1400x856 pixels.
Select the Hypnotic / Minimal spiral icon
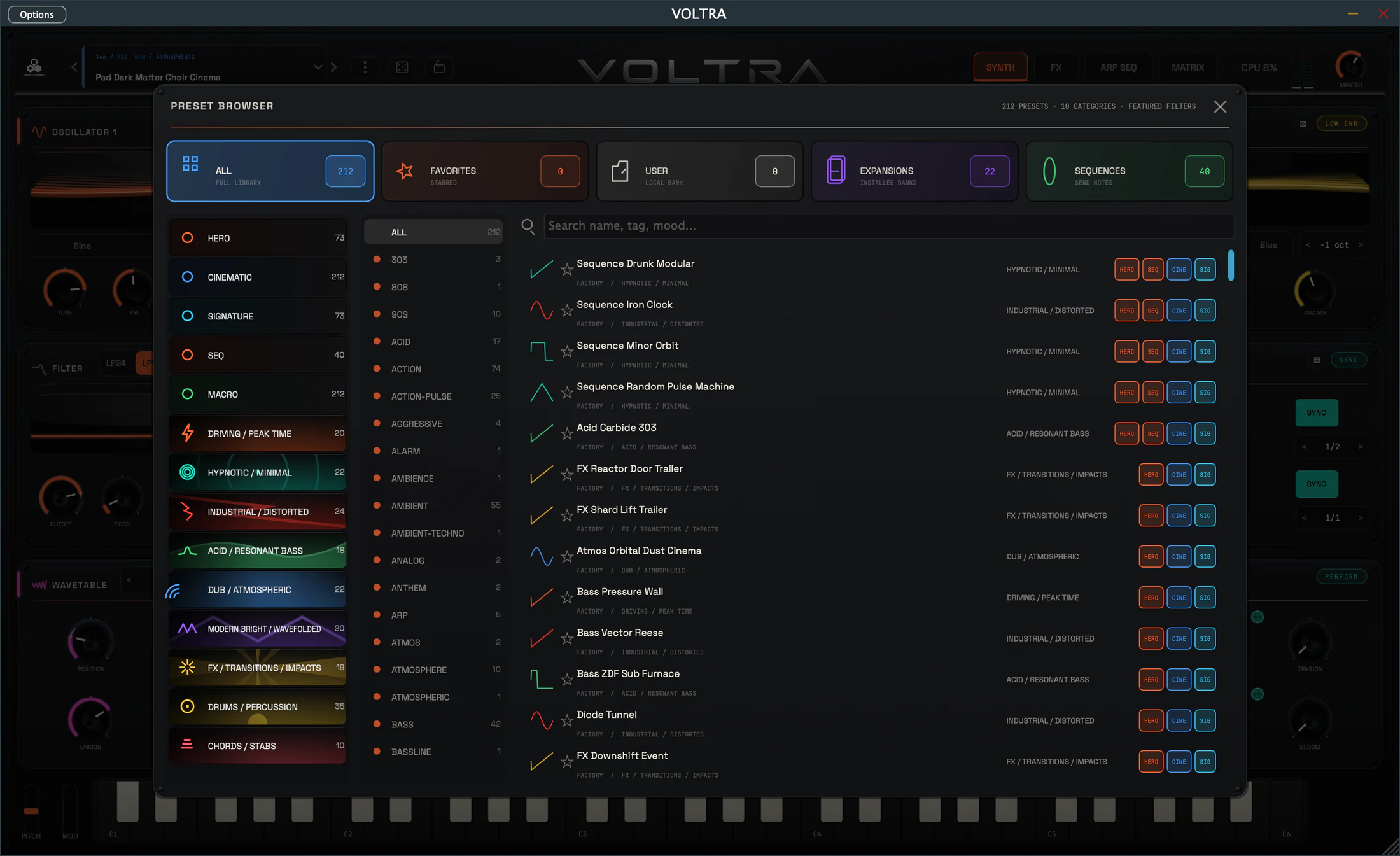tap(188, 472)
